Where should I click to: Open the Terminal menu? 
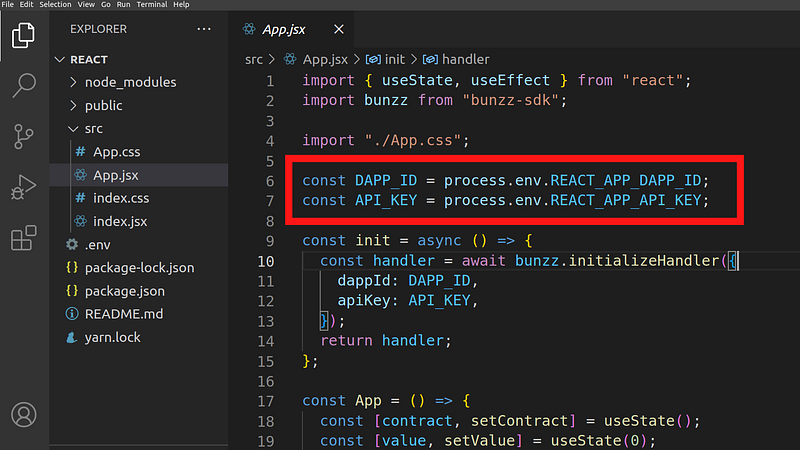151,5
